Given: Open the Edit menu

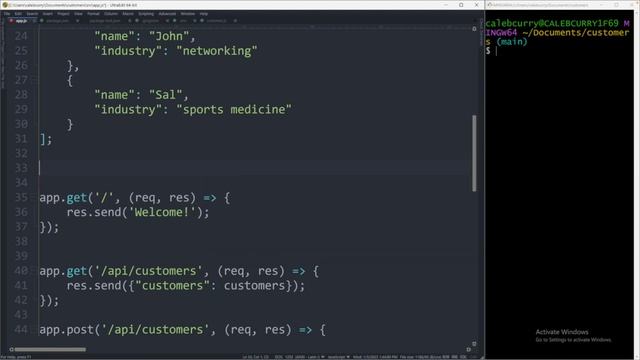Looking at the screenshot, I should click(18, 14).
